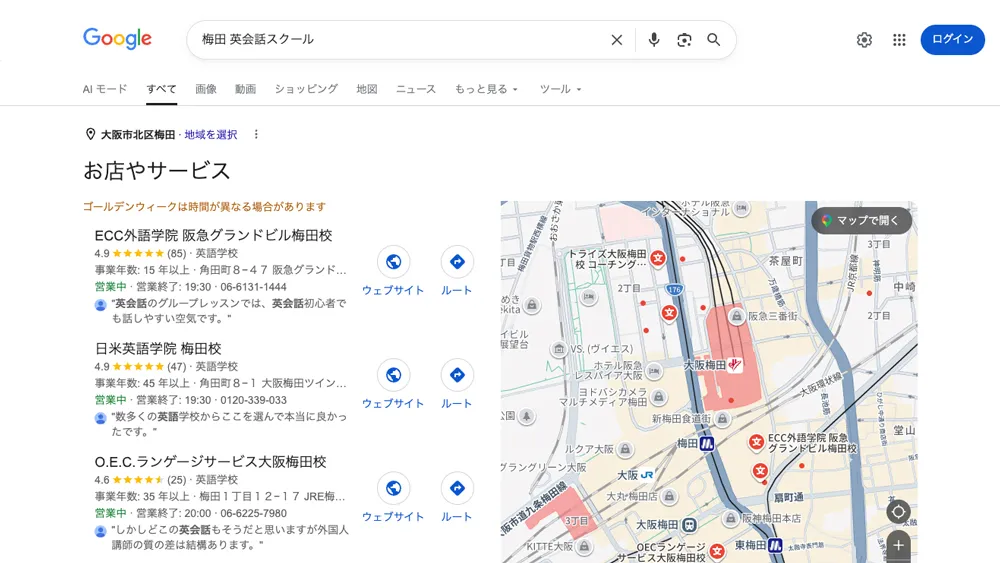Open ECC外語学院 阪急グランドビル梅田校 listing
Screen dimensions: 1000x563
pos(213,235)
